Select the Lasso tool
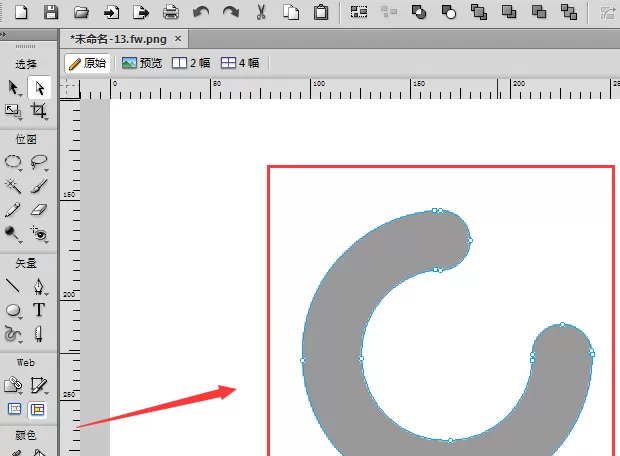Screen dimensions: 620x456 click(x=39, y=162)
